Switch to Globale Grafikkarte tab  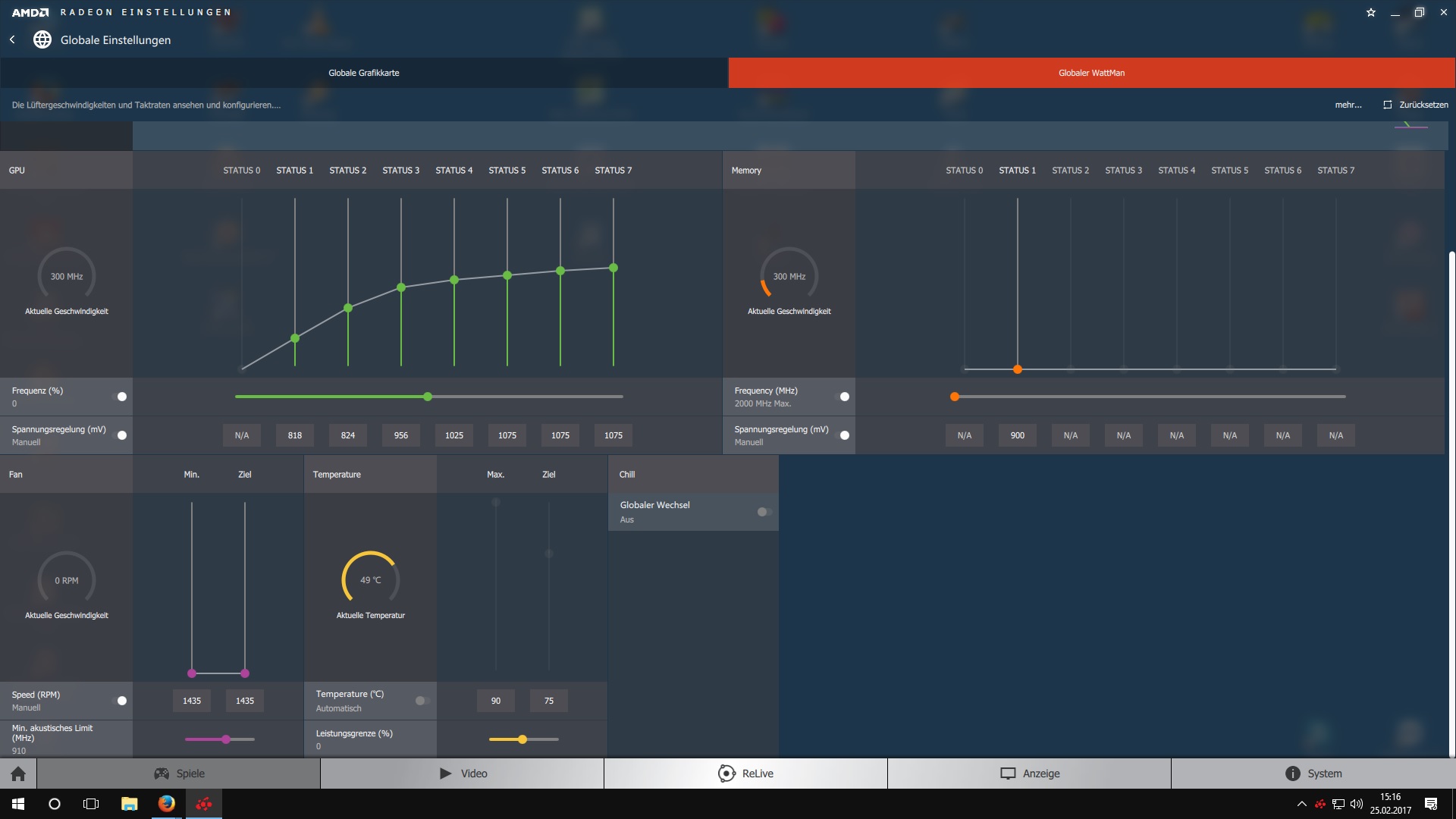tap(364, 73)
